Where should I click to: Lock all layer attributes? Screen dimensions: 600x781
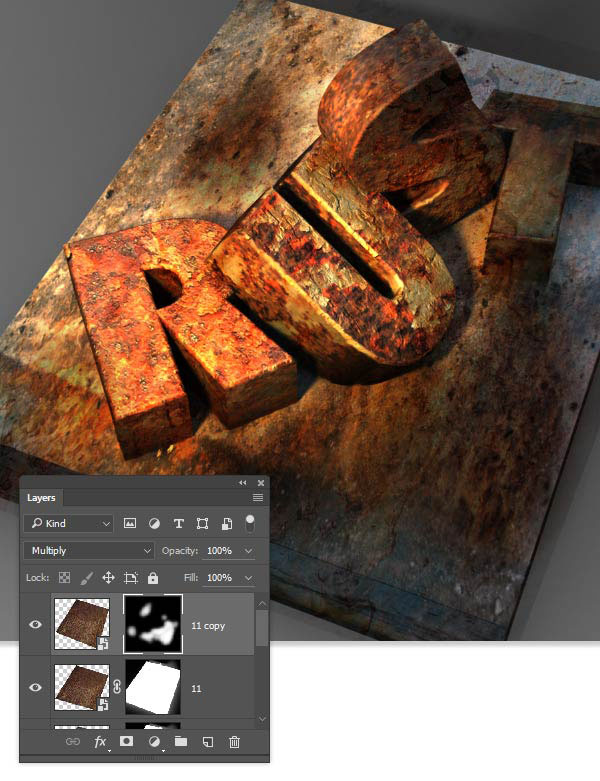coord(153,578)
